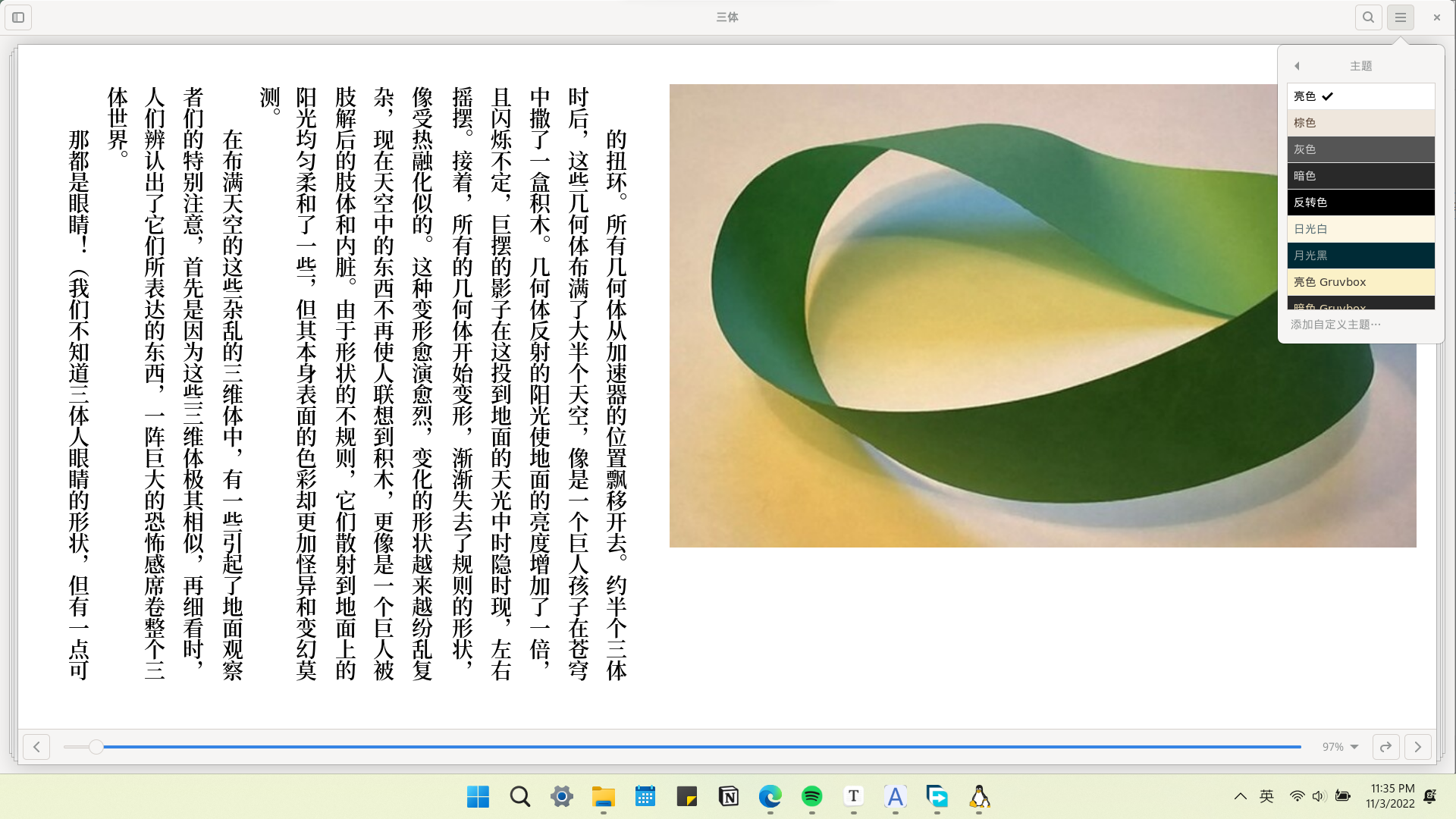Choose the 月光黑 Solarized dark entry
This screenshot has width=1456, height=819.
click(1360, 256)
